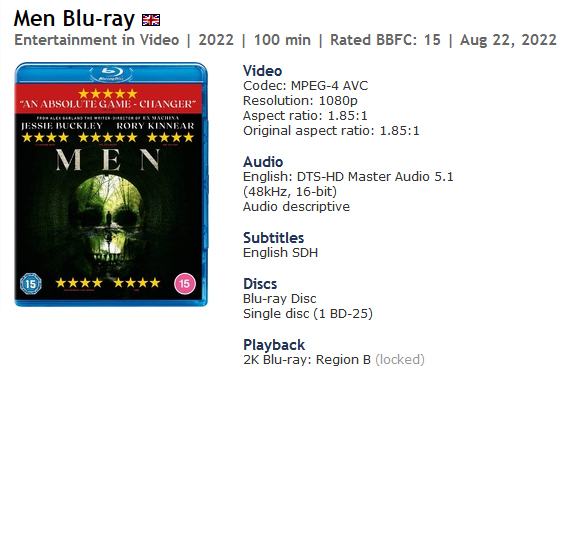The height and width of the screenshot is (536, 572).
Task: Click the skull artwork on the cover
Action: [x=110, y=219]
